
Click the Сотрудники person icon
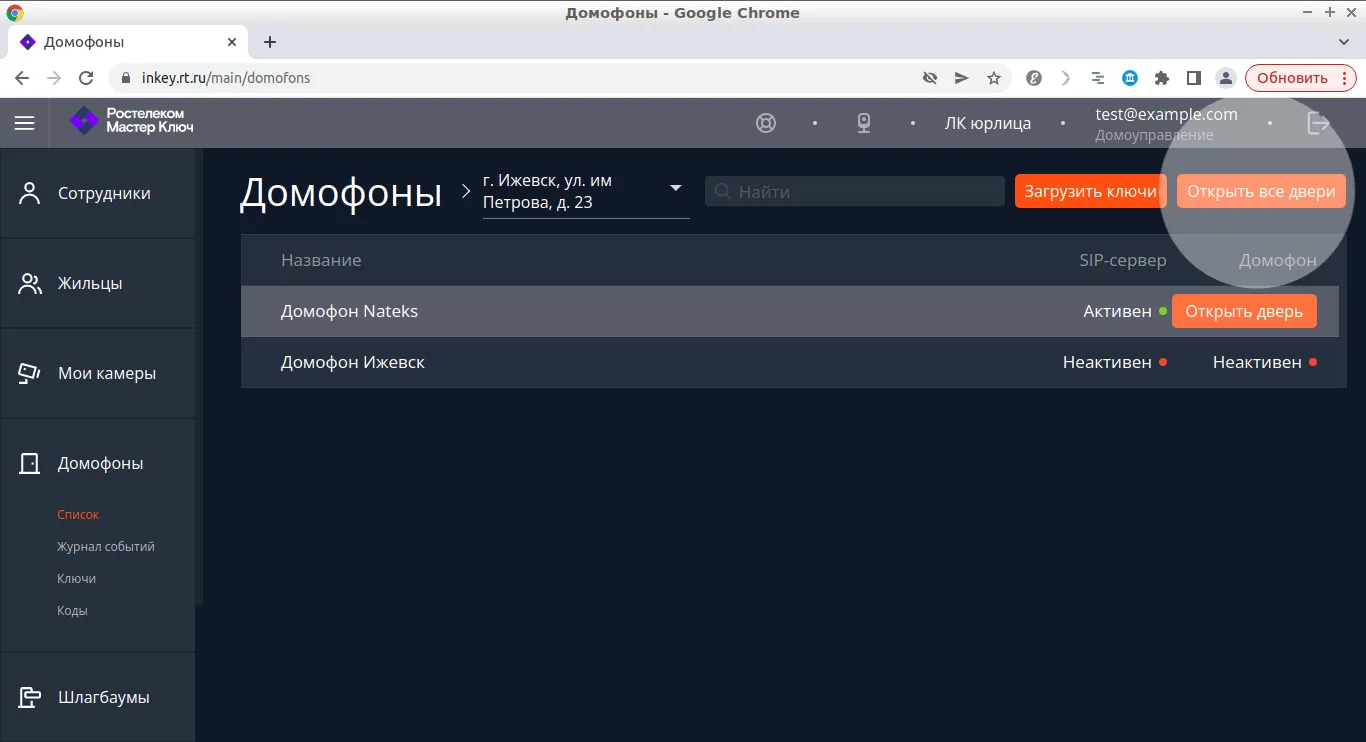[30, 193]
